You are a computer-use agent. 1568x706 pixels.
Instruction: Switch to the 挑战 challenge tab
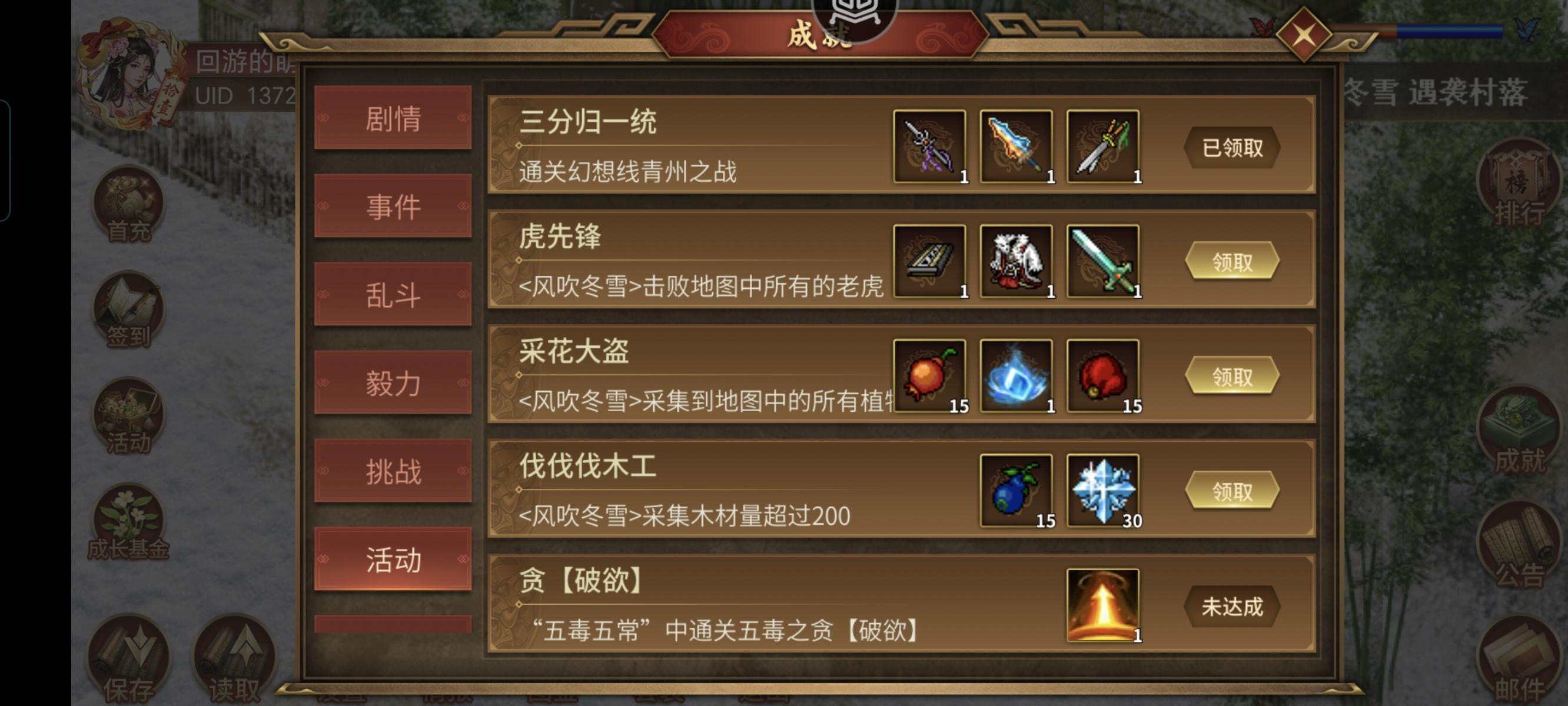393,471
